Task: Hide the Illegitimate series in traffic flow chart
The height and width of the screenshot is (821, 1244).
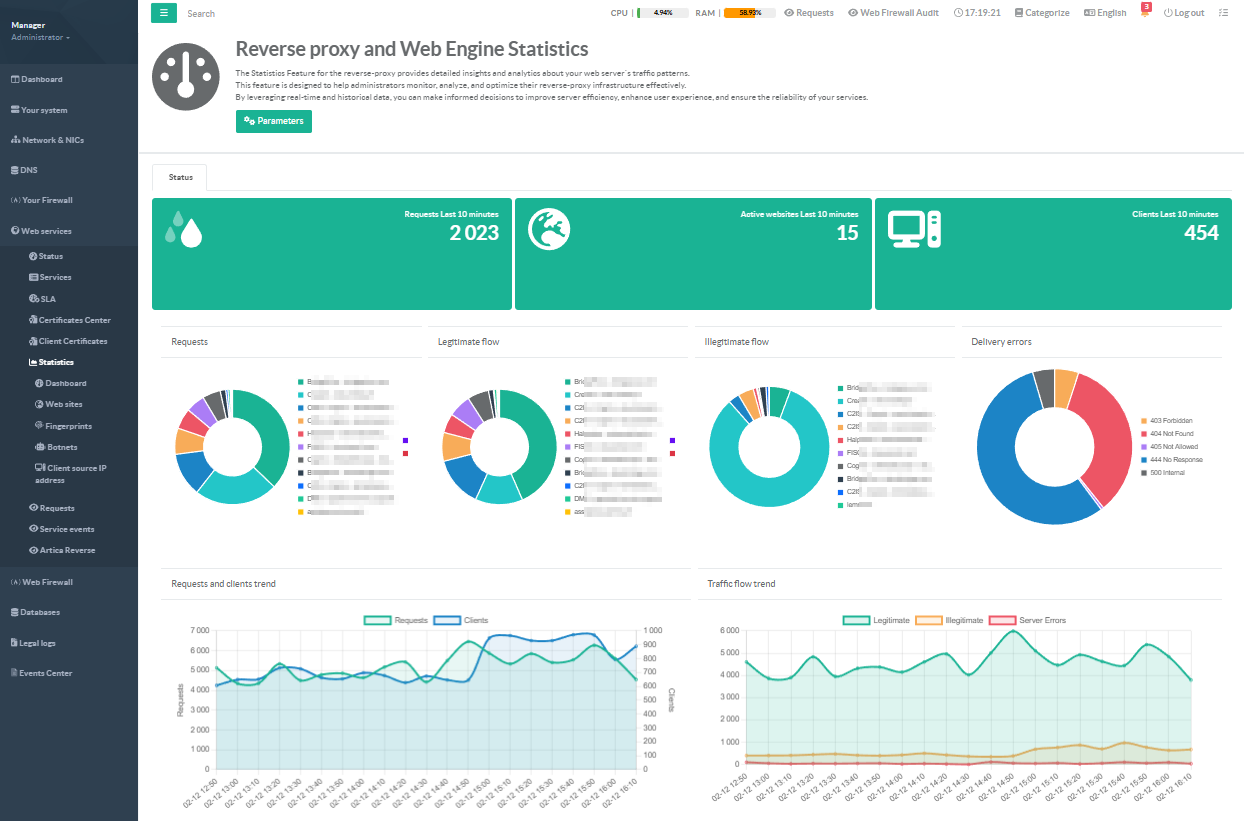Action: click(x=949, y=620)
